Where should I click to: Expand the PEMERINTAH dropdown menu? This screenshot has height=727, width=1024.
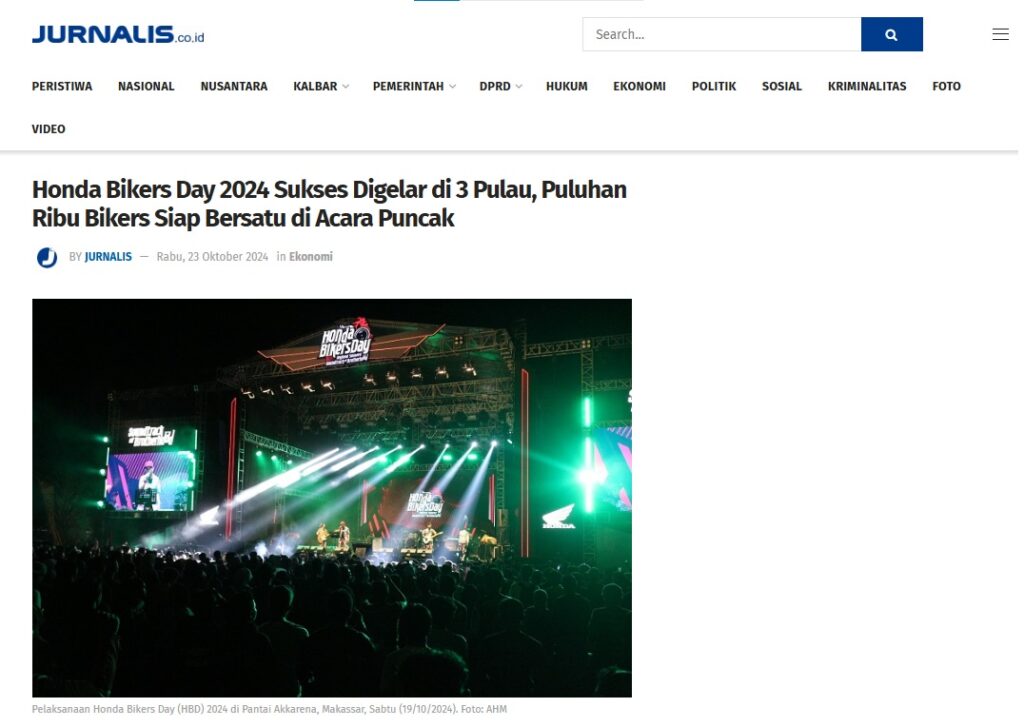pyautogui.click(x=414, y=86)
